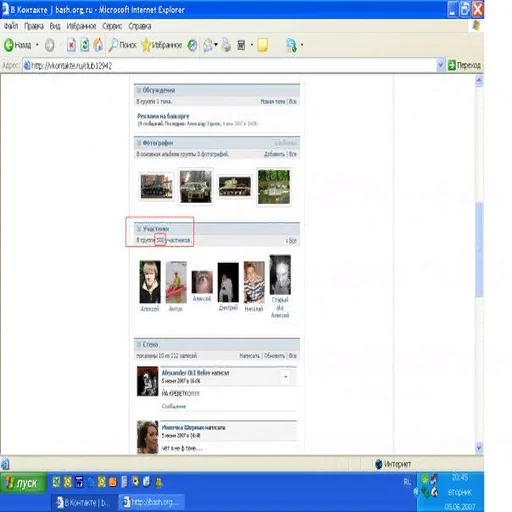Click the taskbar clock showing 20:45

click(x=460, y=478)
